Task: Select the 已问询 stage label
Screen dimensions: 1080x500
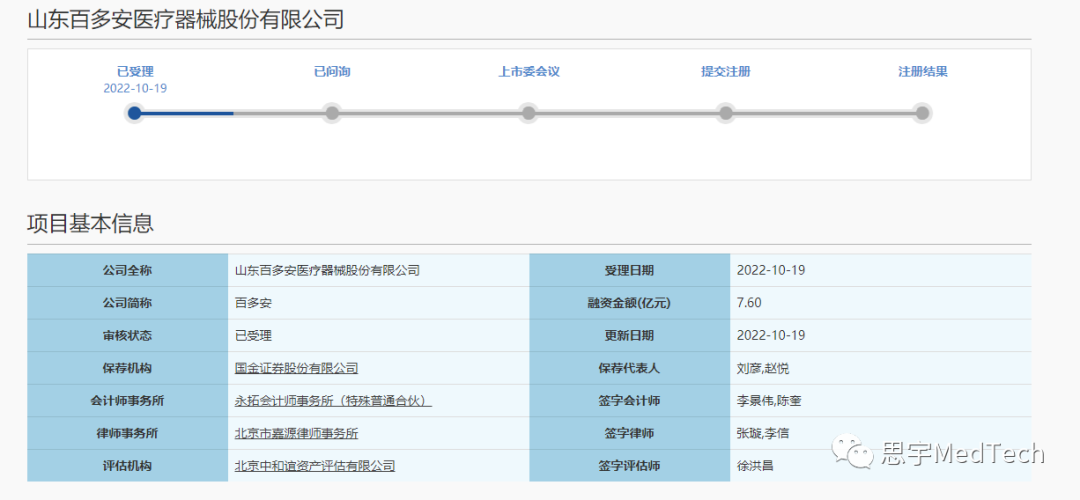Action: (x=332, y=72)
